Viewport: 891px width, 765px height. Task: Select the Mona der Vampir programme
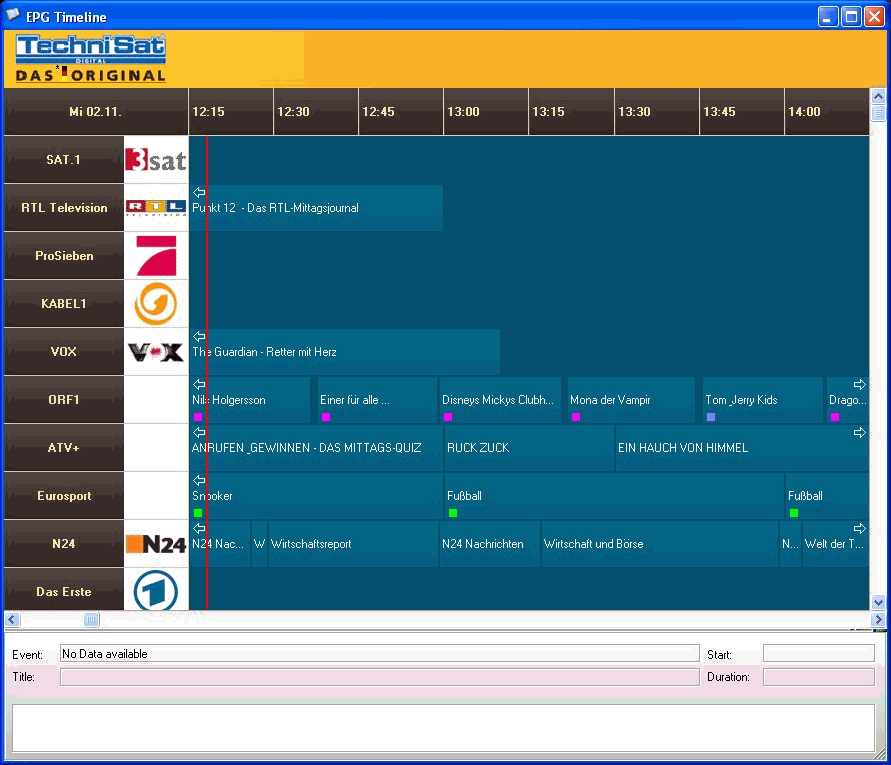tap(631, 400)
